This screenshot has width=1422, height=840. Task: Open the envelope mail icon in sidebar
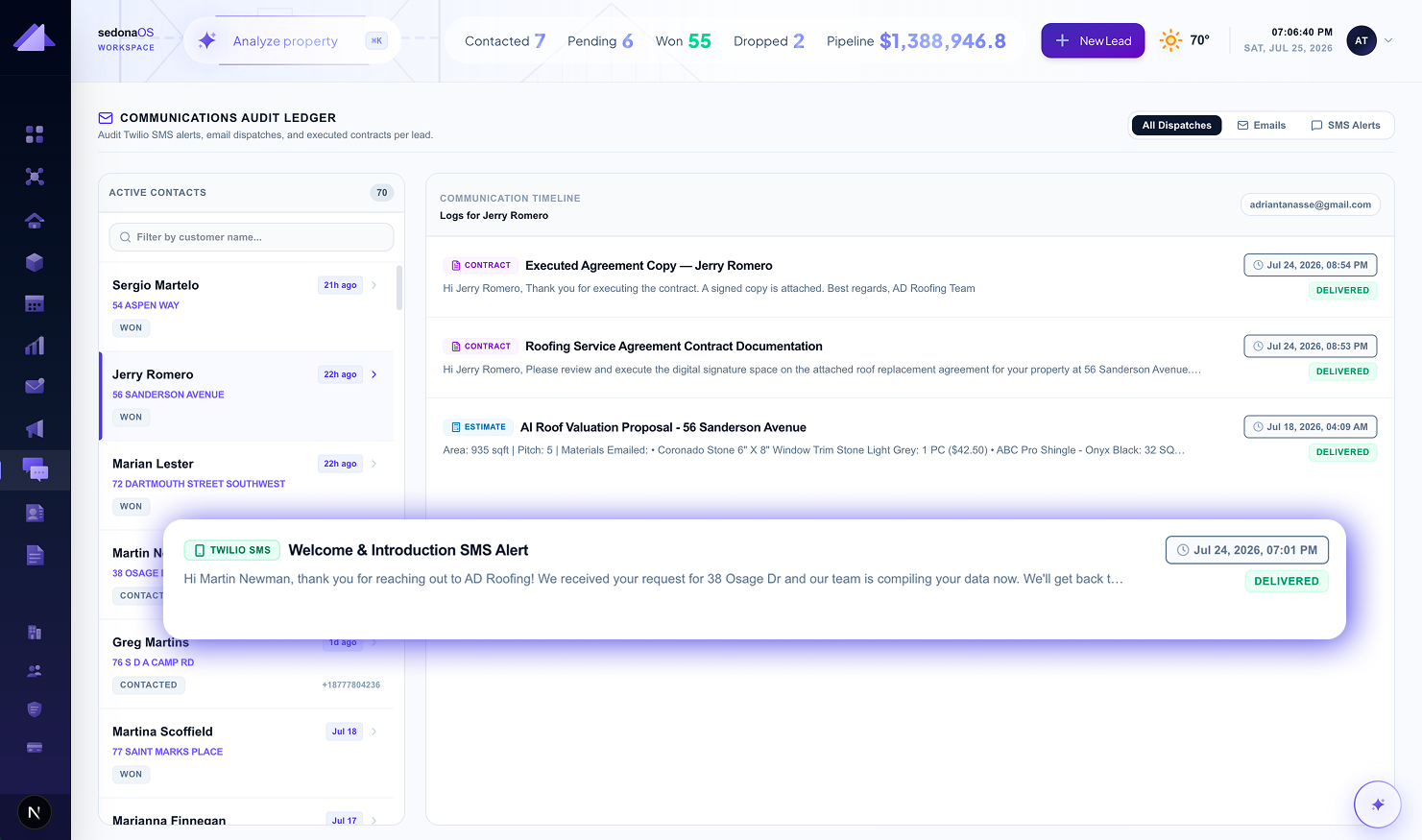[35, 387]
